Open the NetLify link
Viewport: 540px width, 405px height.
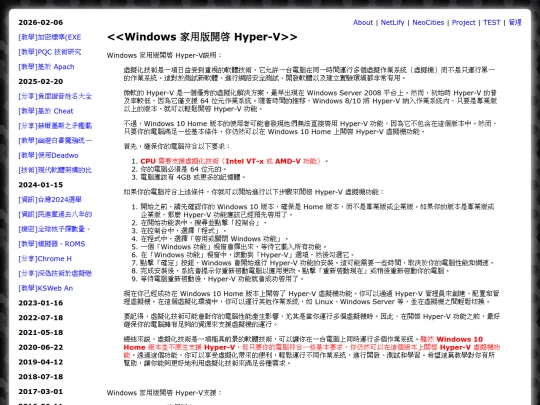click(x=392, y=22)
